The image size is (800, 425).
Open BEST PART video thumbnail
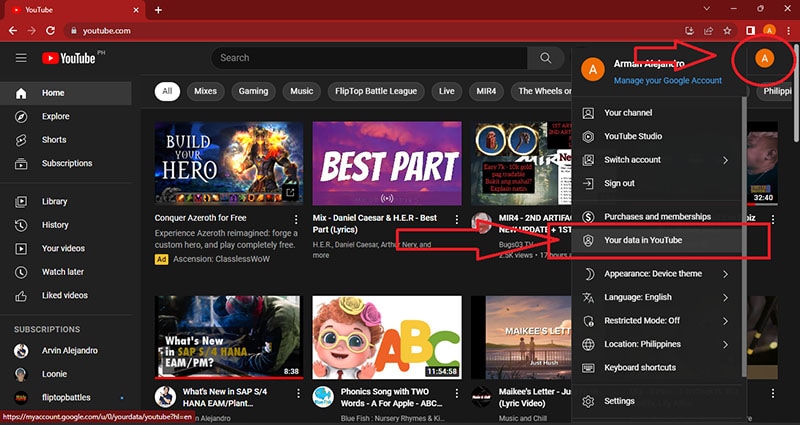387,163
